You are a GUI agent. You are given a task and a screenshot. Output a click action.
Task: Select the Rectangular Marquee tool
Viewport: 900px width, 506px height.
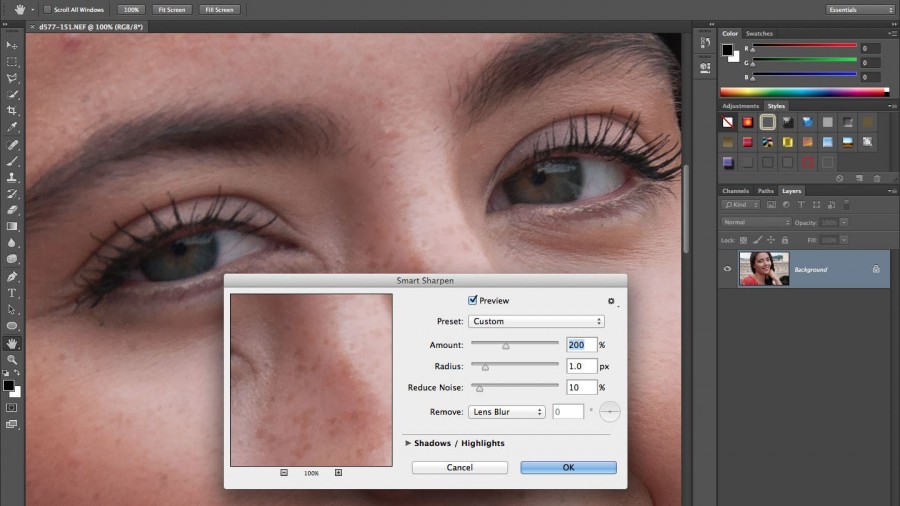[x=11, y=61]
